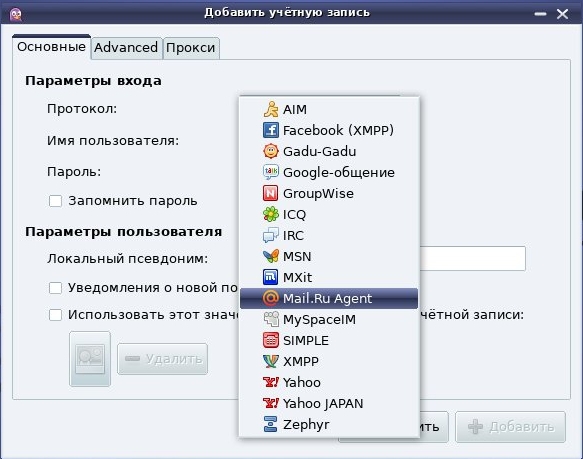Minimize the Add Account dialog
The height and width of the screenshot is (459, 583).
[540, 14]
